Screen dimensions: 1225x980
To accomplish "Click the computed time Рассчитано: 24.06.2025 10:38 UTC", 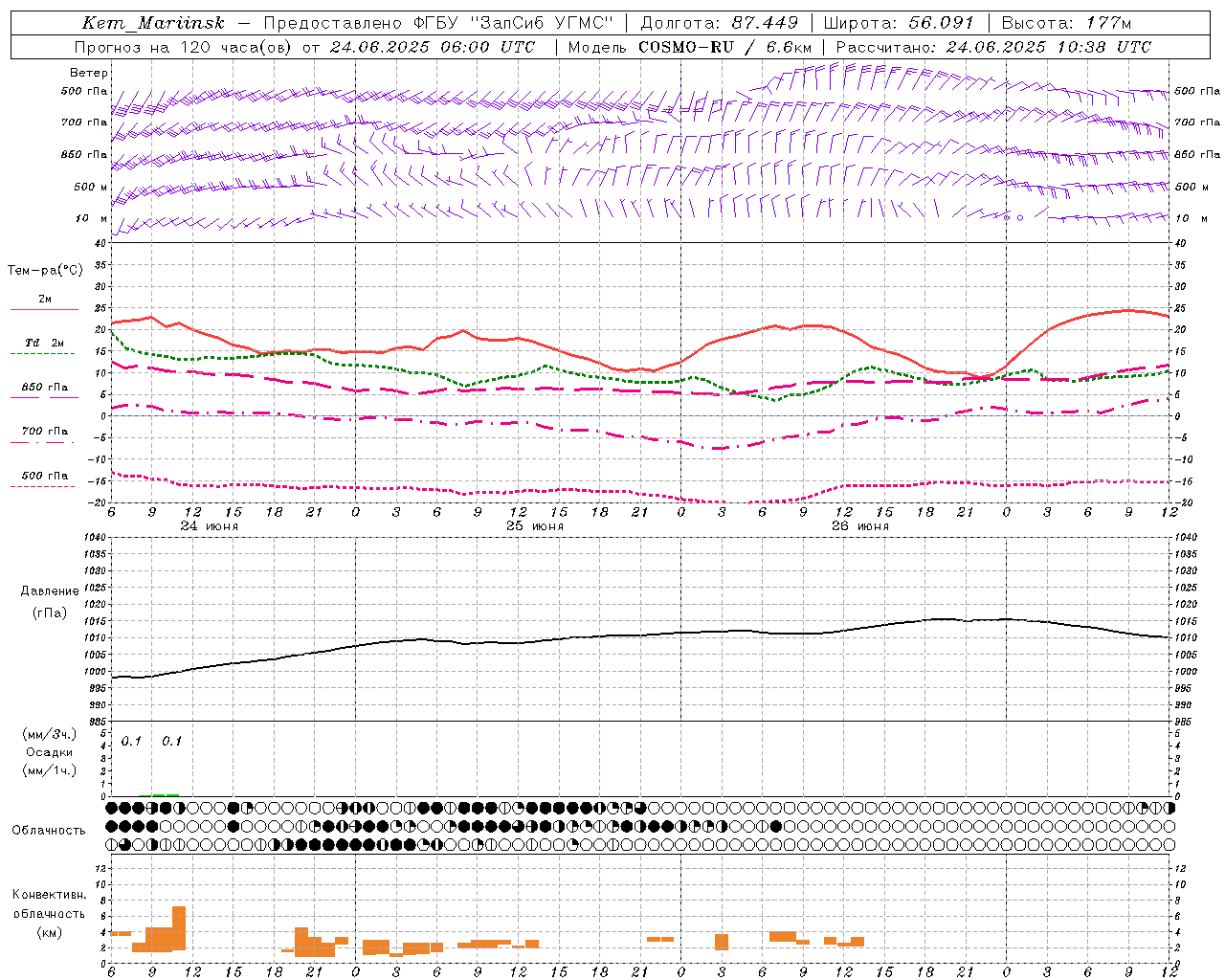I will click(993, 47).
